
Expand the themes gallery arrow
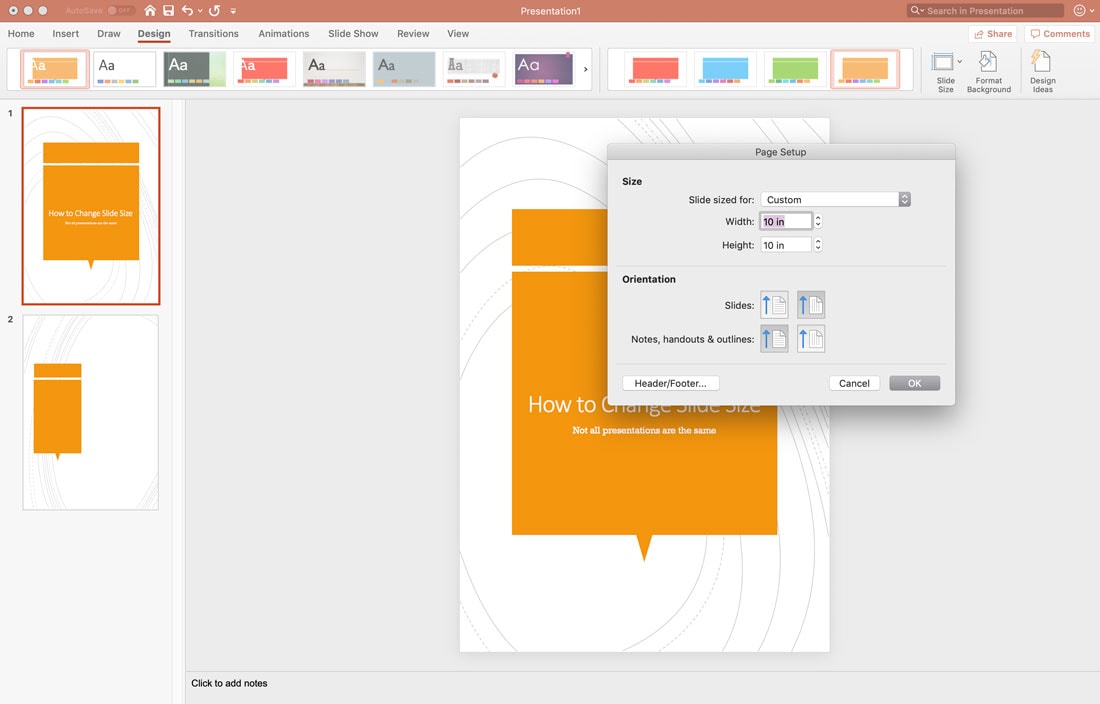585,70
